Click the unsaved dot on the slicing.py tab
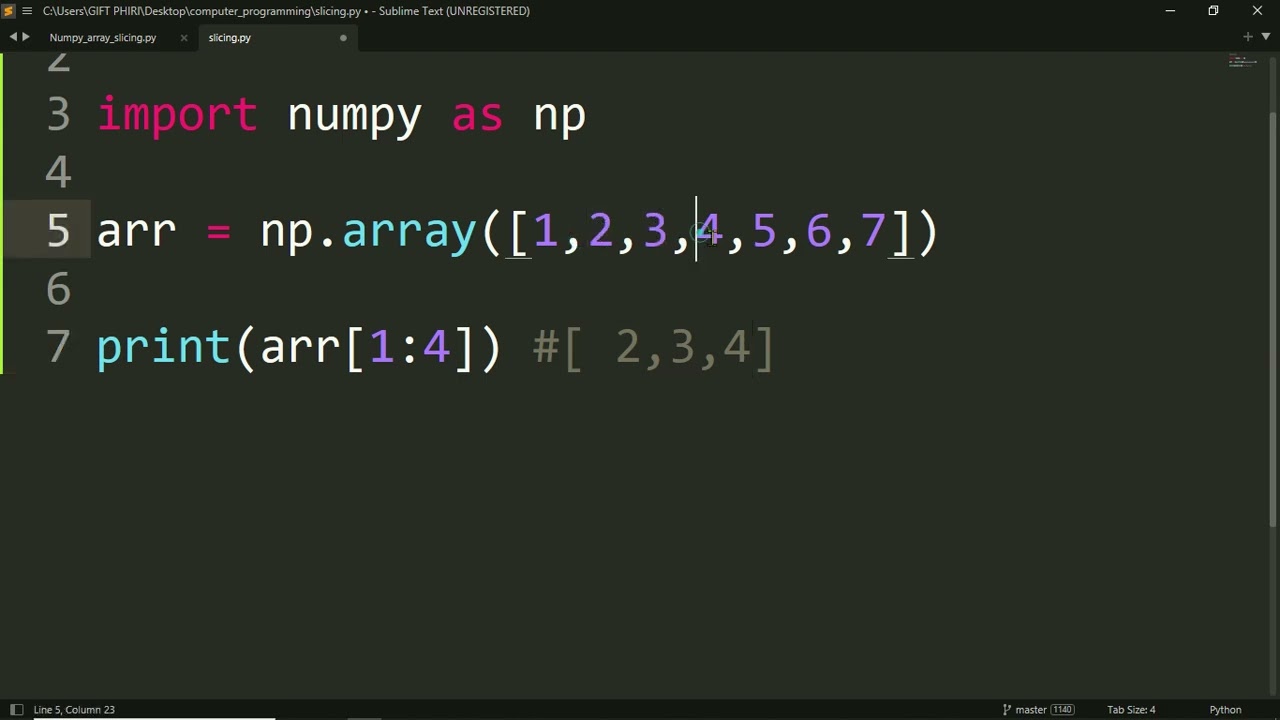 (343, 38)
